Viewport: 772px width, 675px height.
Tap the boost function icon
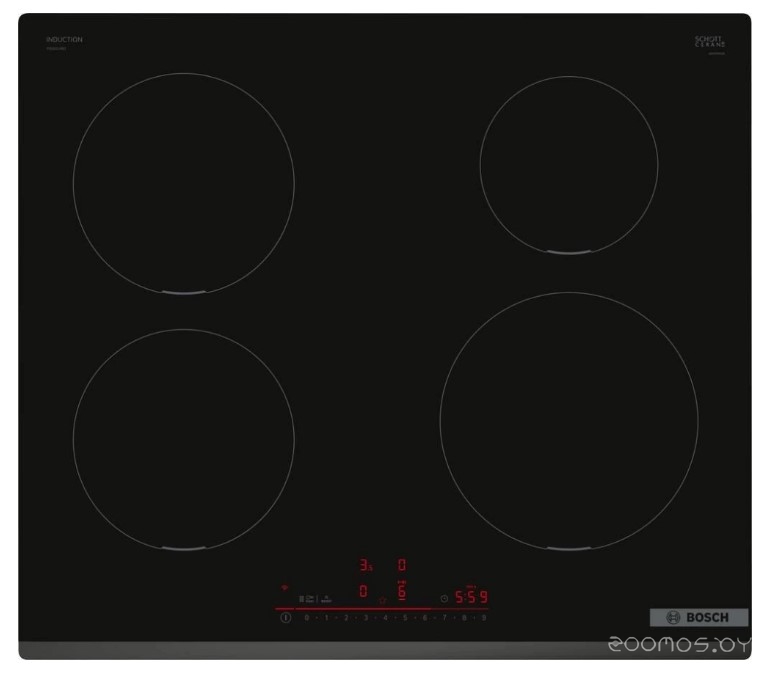pyautogui.click(x=327, y=598)
